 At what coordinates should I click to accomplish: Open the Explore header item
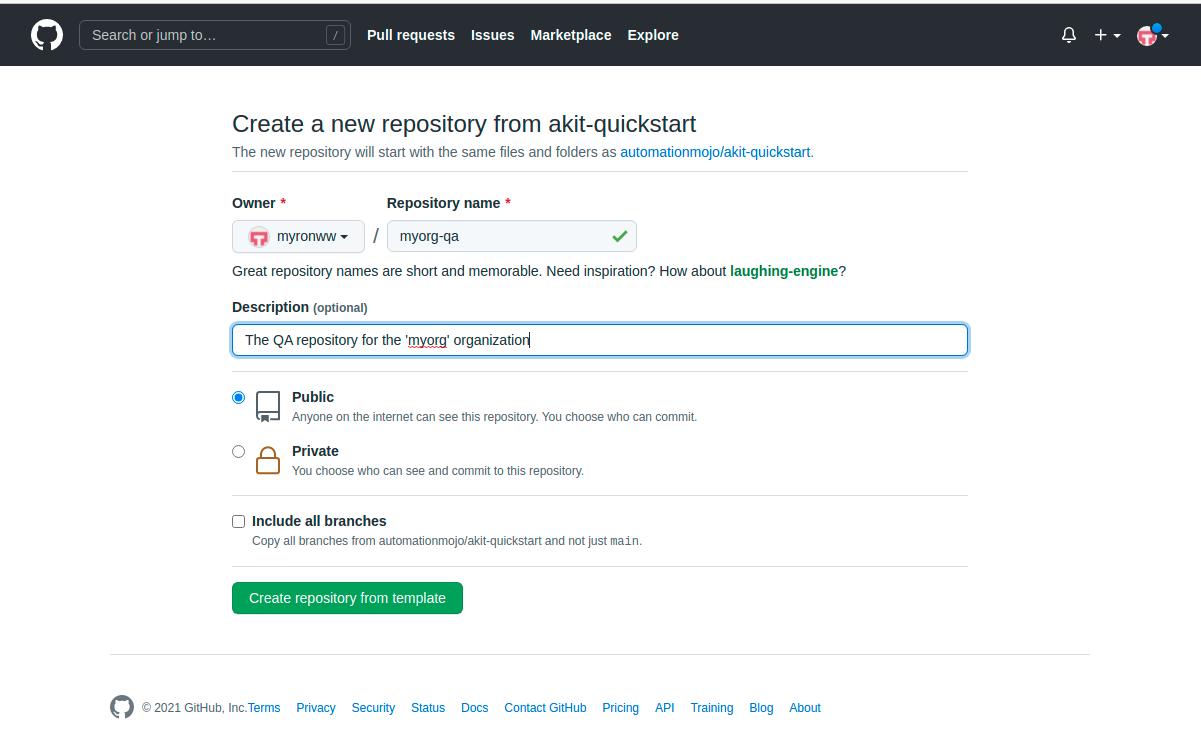tap(653, 35)
